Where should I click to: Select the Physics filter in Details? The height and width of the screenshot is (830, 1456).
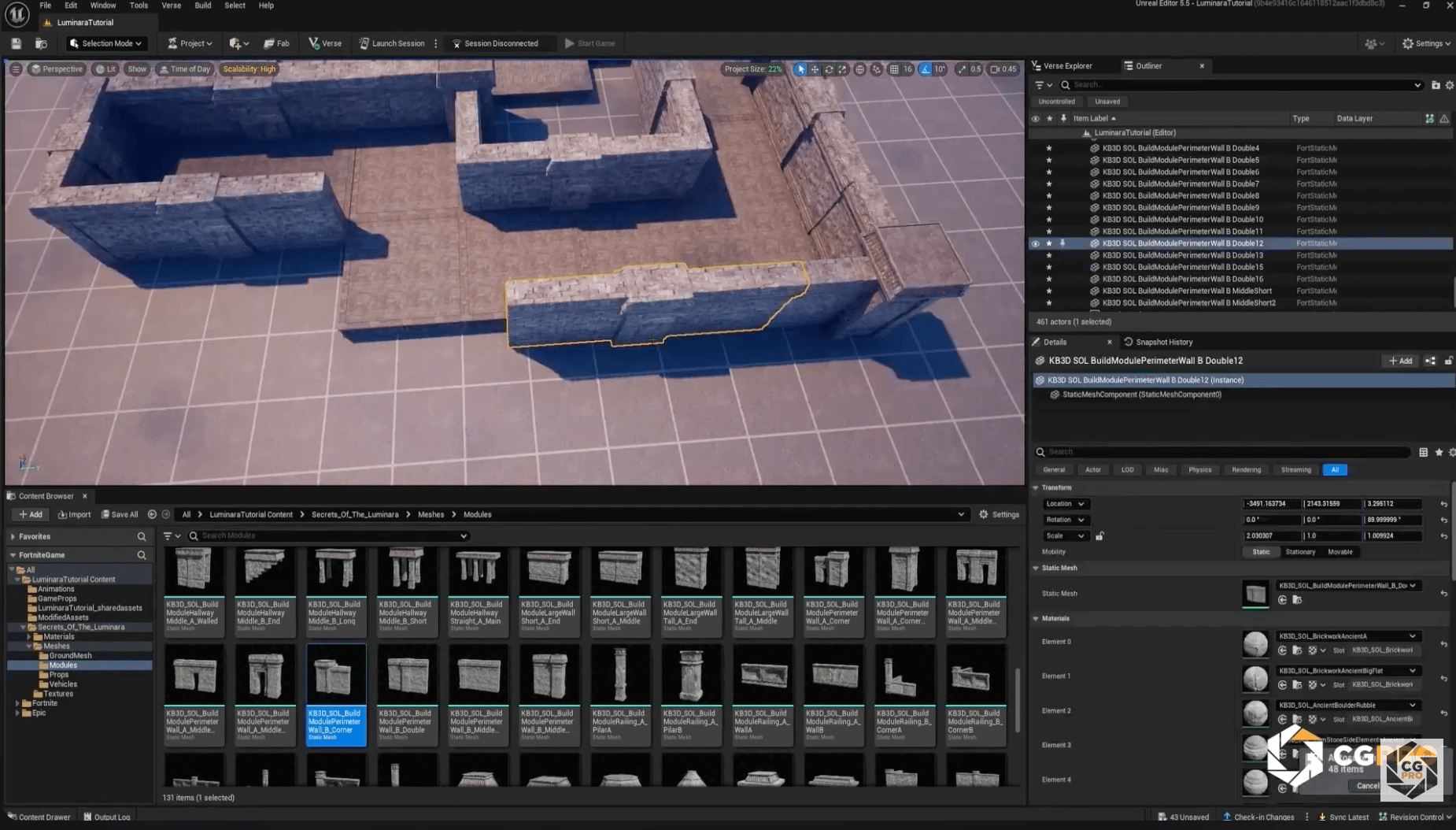(x=1199, y=470)
